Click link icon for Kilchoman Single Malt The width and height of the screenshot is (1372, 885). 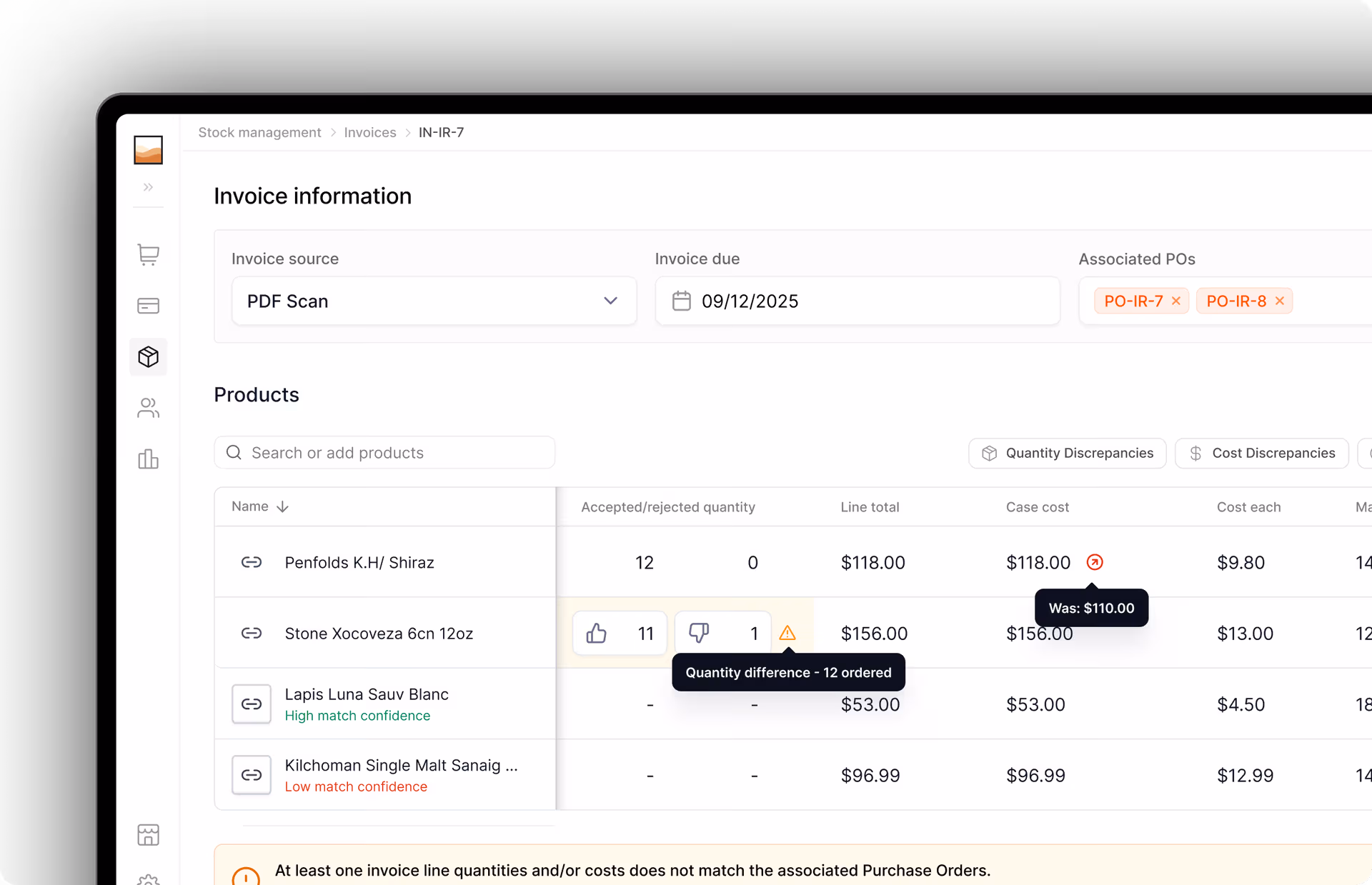(252, 774)
